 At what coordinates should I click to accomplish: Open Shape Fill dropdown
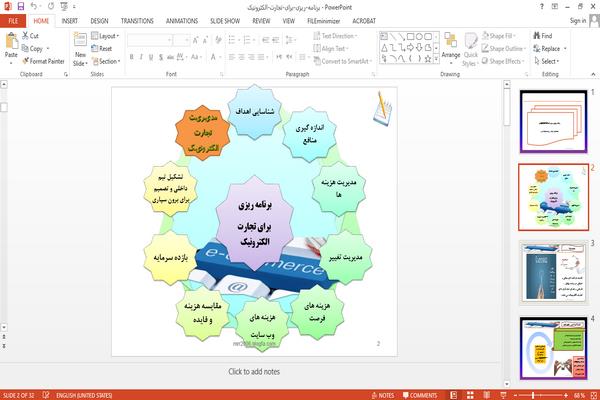coord(499,36)
